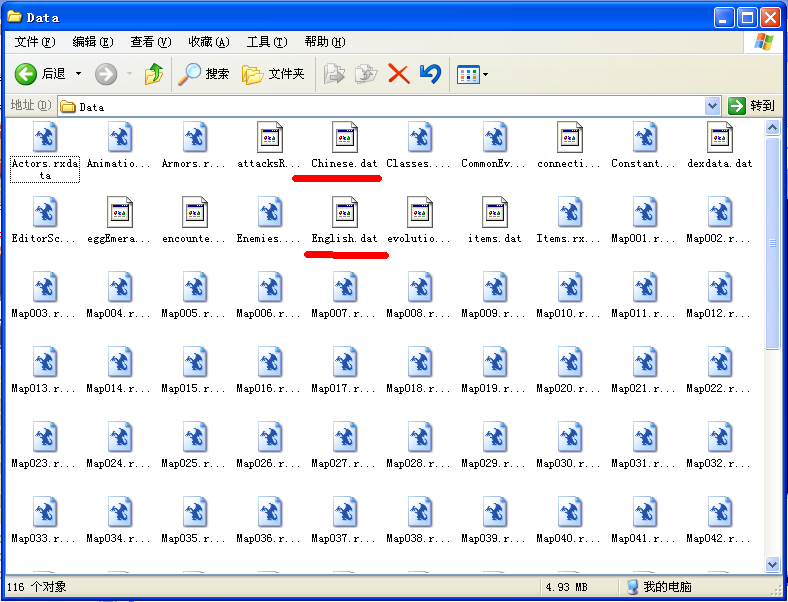Select the Map001.r... file icon
The width and height of the screenshot is (788, 602).
645,212
